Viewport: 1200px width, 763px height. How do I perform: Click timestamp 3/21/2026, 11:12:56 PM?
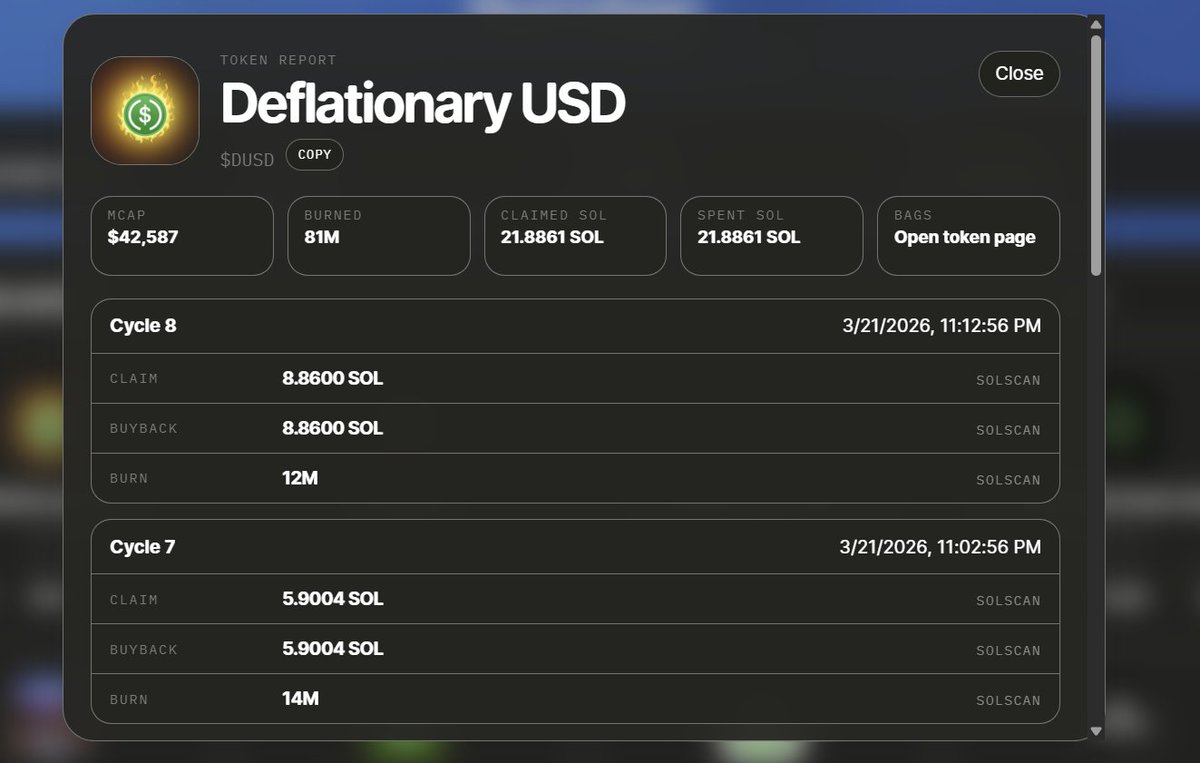pyautogui.click(x=940, y=326)
